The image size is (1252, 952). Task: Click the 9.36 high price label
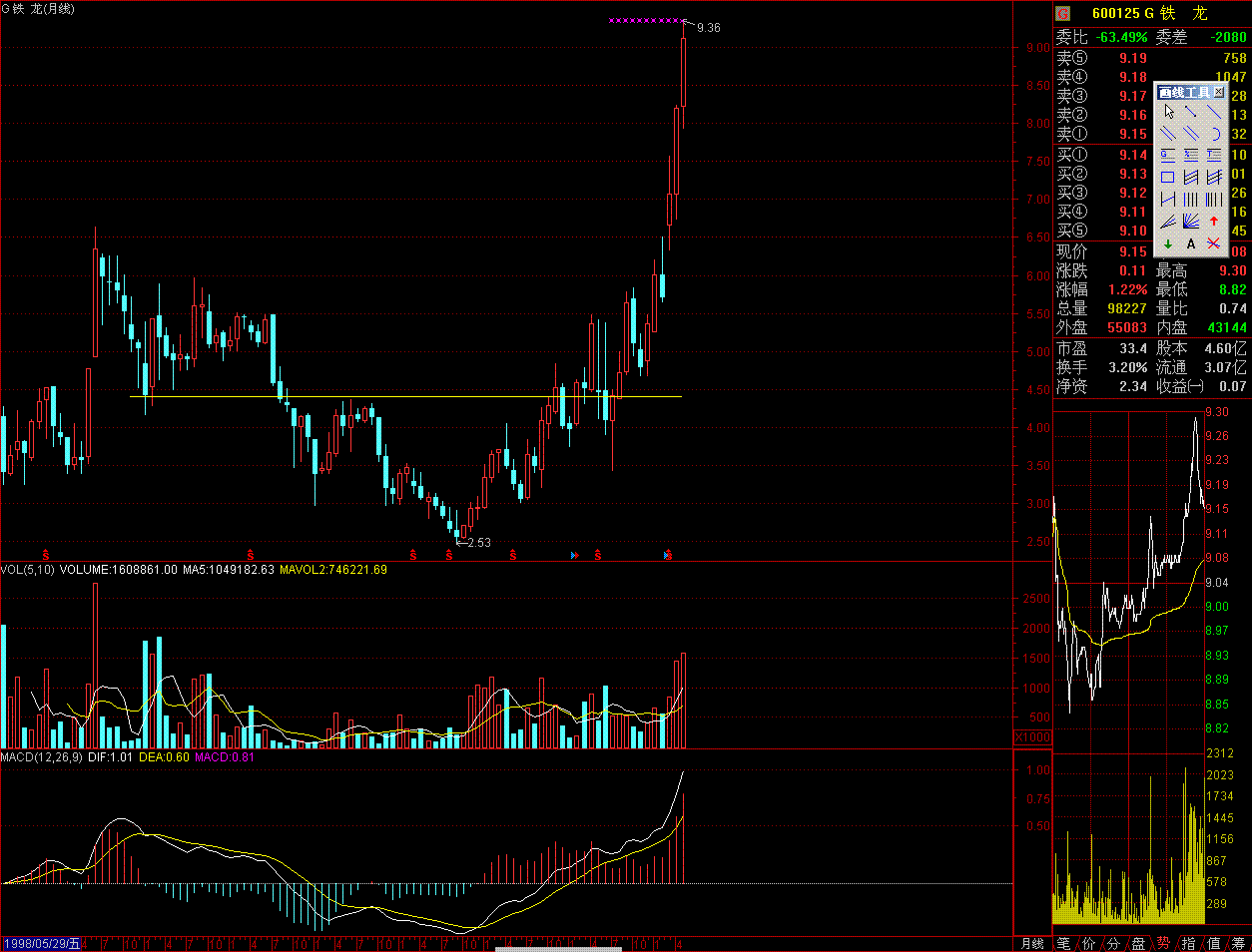click(709, 28)
